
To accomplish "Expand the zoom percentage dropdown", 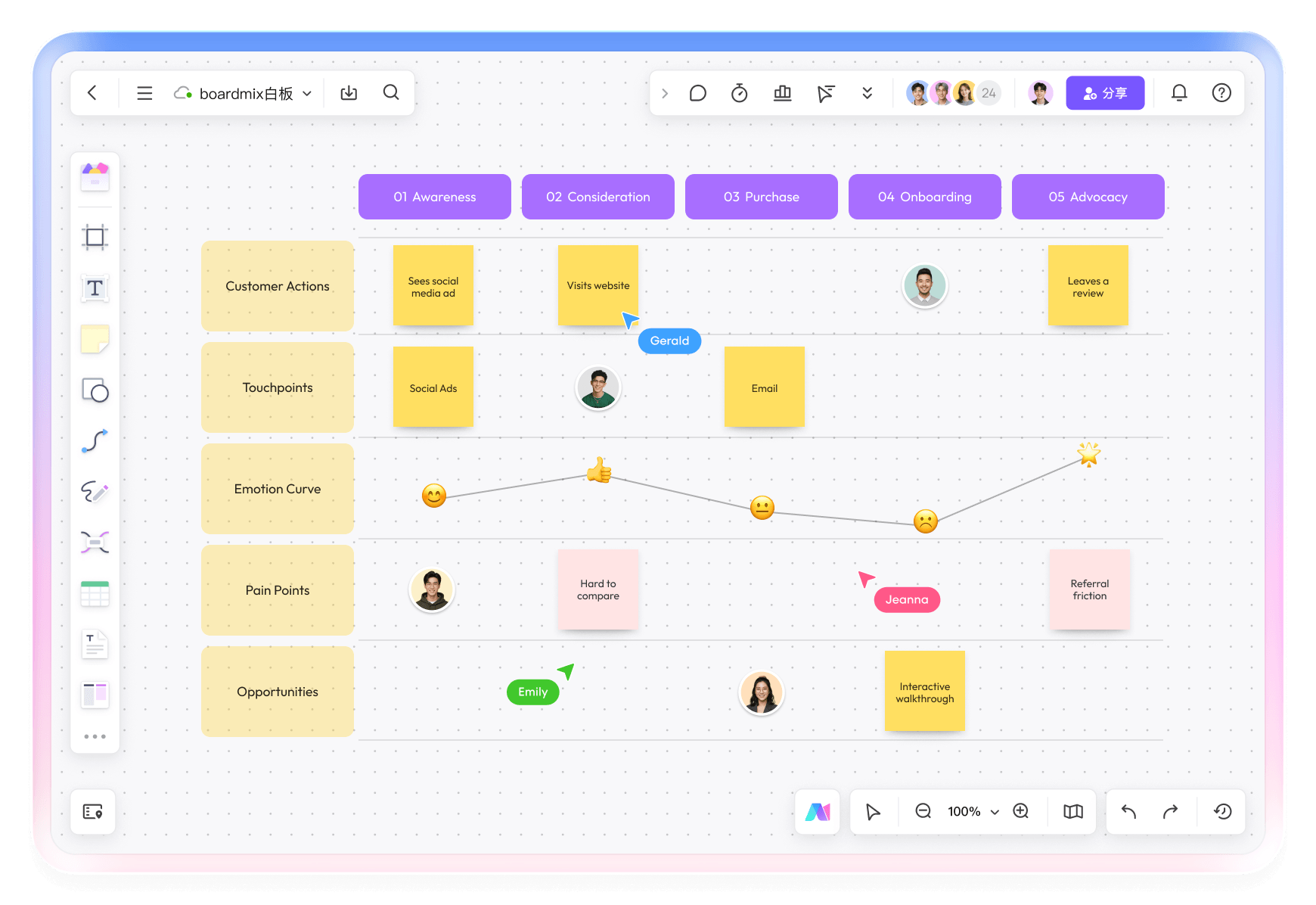I will pos(995,812).
